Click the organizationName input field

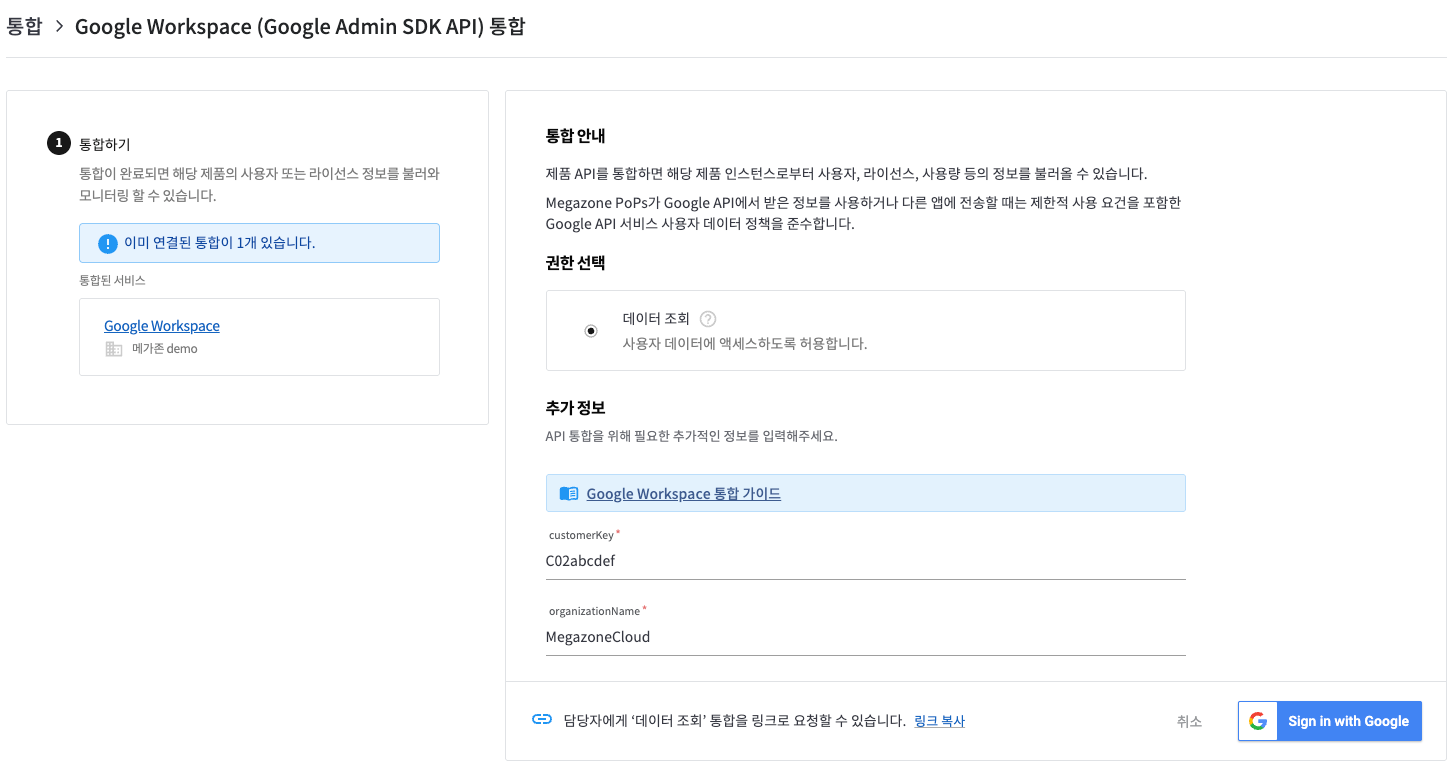(x=865, y=637)
